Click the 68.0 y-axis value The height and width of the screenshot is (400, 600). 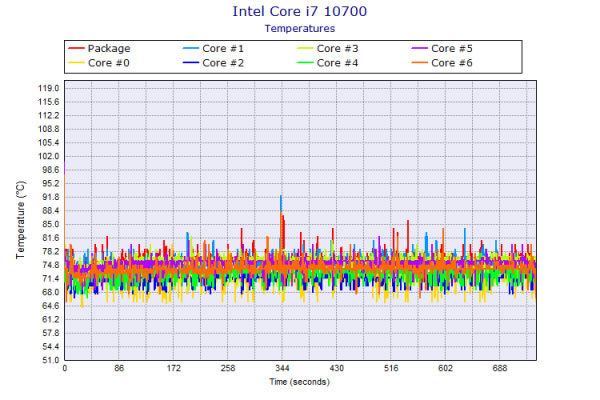point(51,292)
